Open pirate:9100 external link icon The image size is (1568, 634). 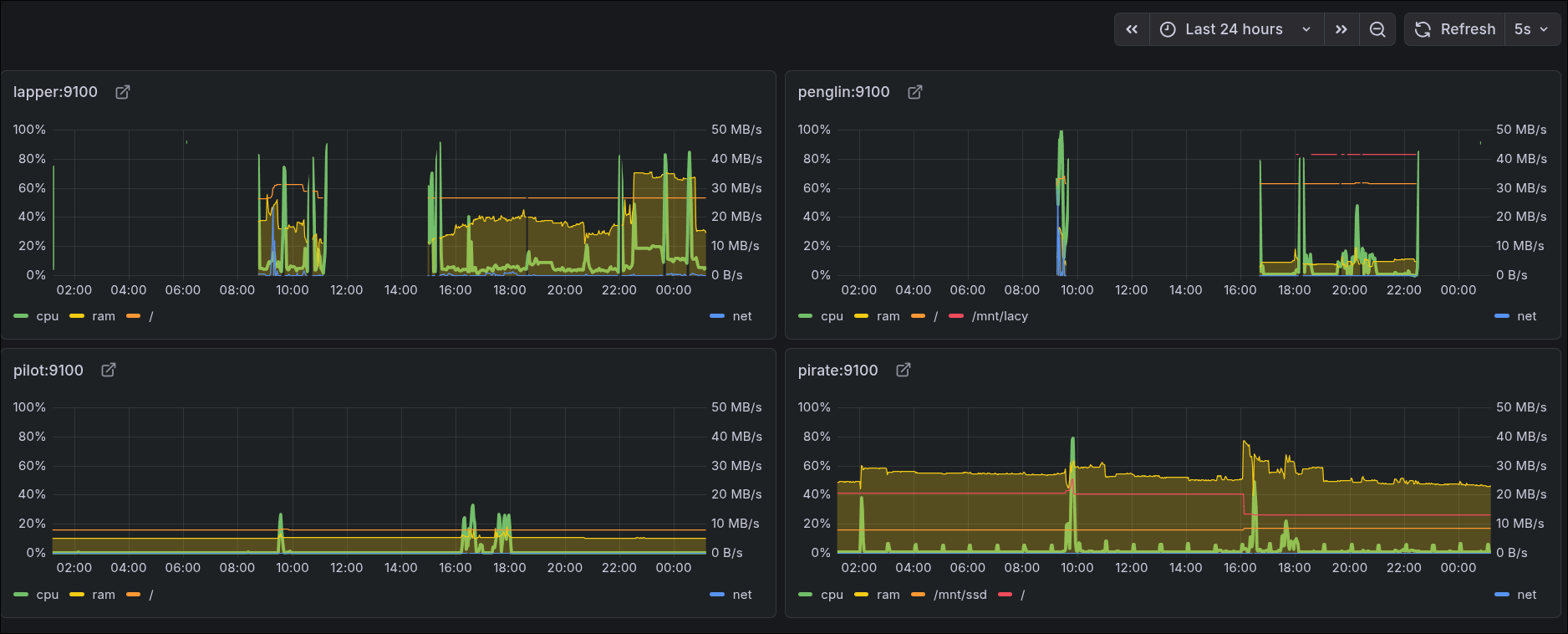(904, 370)
